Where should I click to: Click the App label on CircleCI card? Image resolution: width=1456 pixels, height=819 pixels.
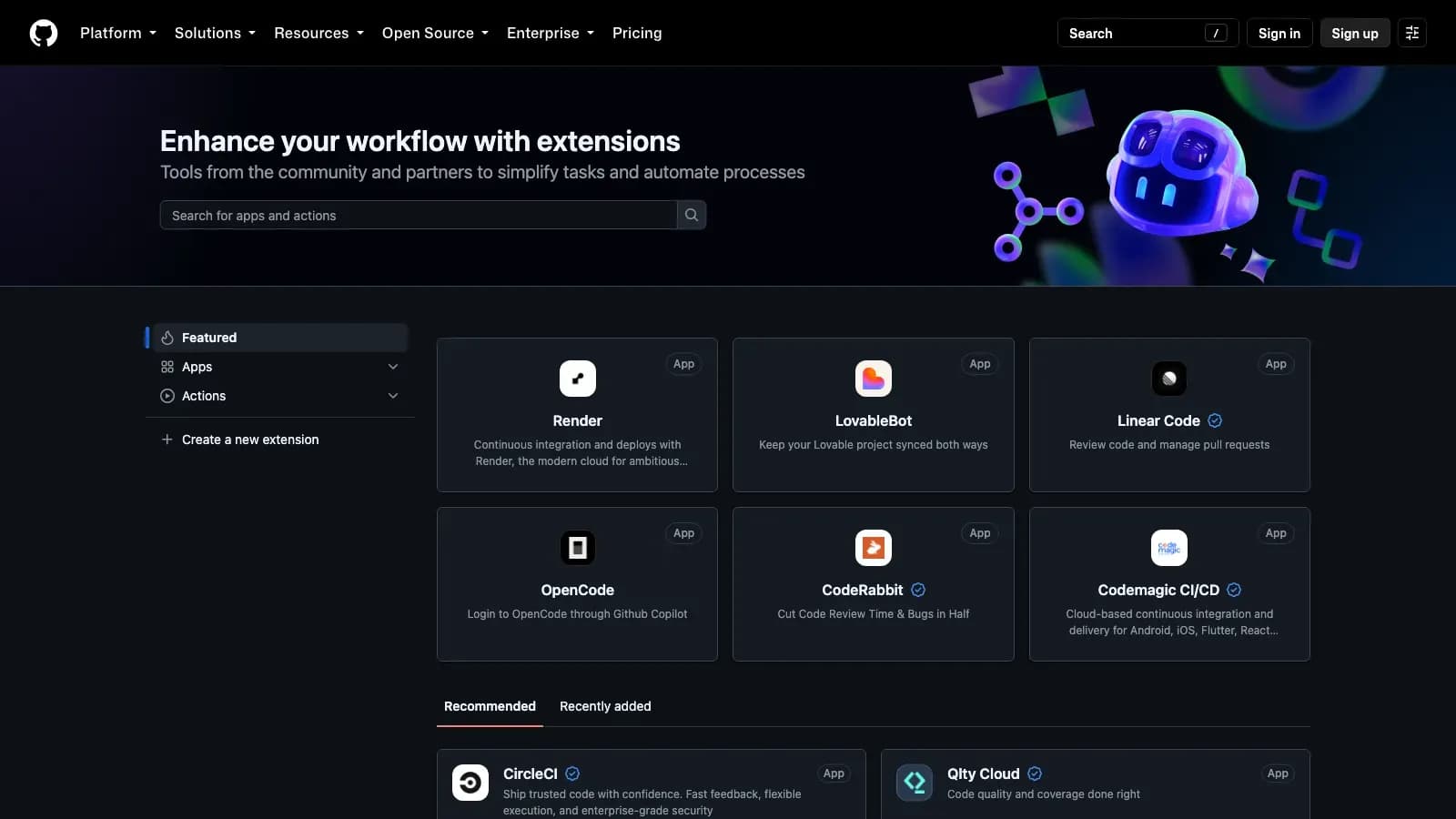point(834,773)
